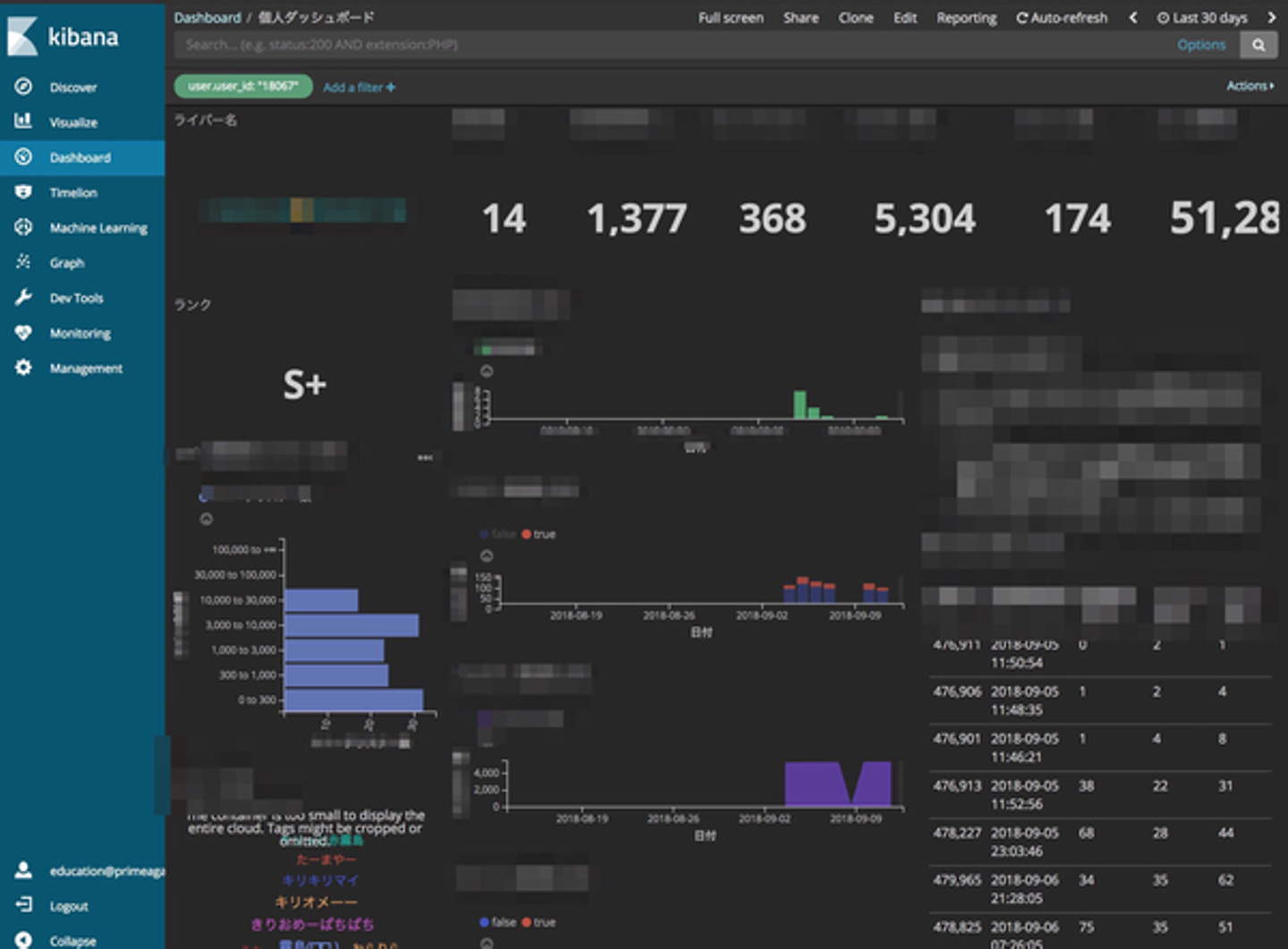This screenshot has height=949, width=1288.
Task: Click the Monitoring heartbeat icon
Action: click(23, 333)
